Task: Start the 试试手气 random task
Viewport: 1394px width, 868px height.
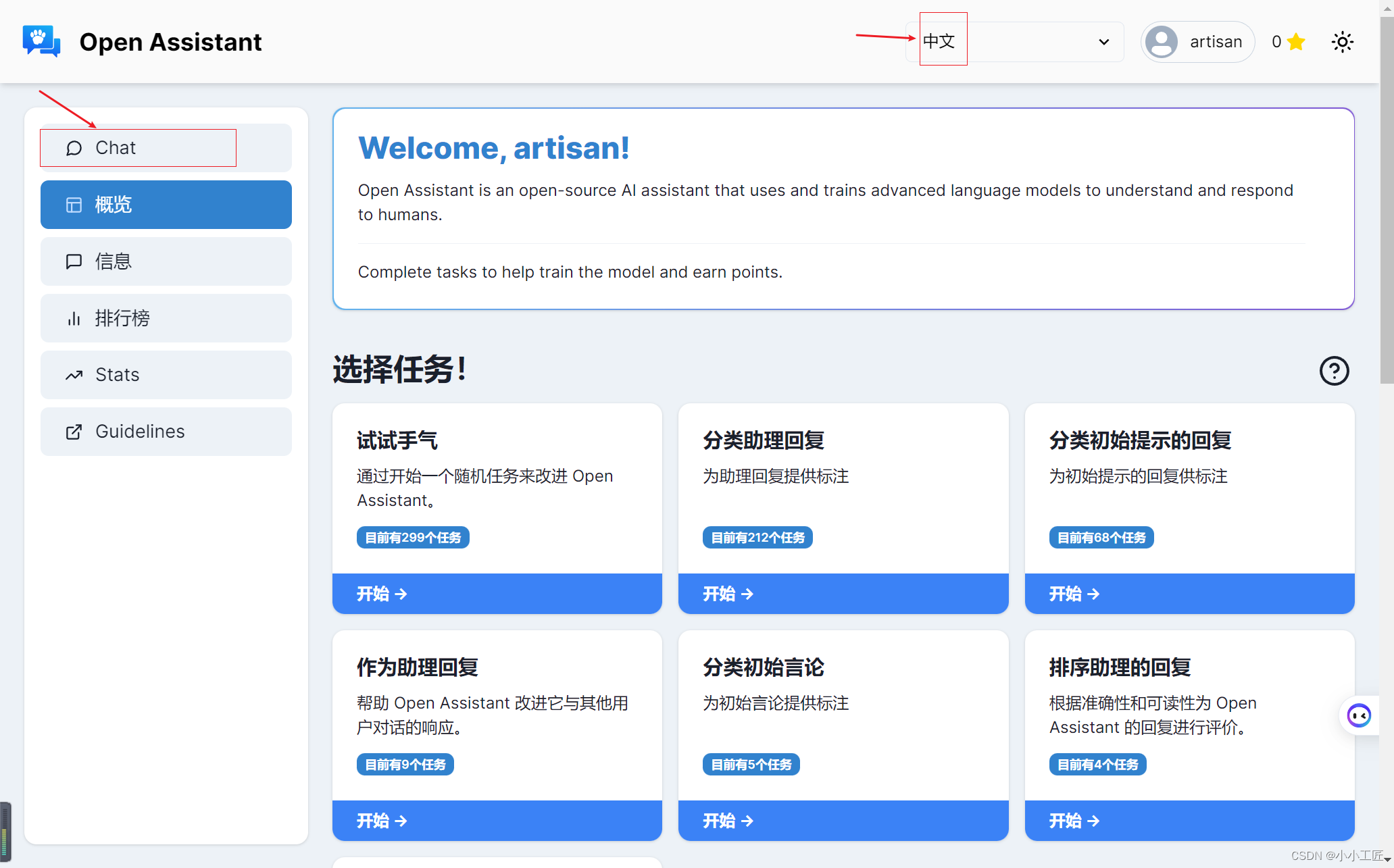Action: point(497,594)
